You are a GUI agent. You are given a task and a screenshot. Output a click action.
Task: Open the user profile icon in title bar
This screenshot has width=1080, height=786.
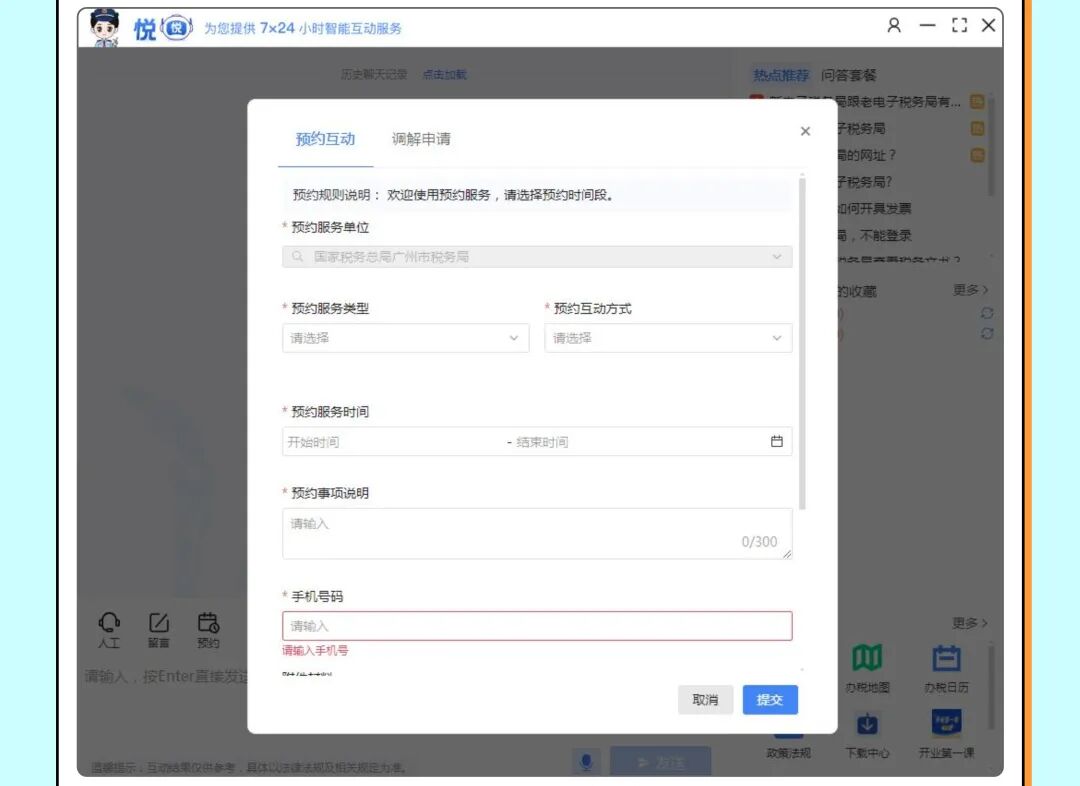894,25
